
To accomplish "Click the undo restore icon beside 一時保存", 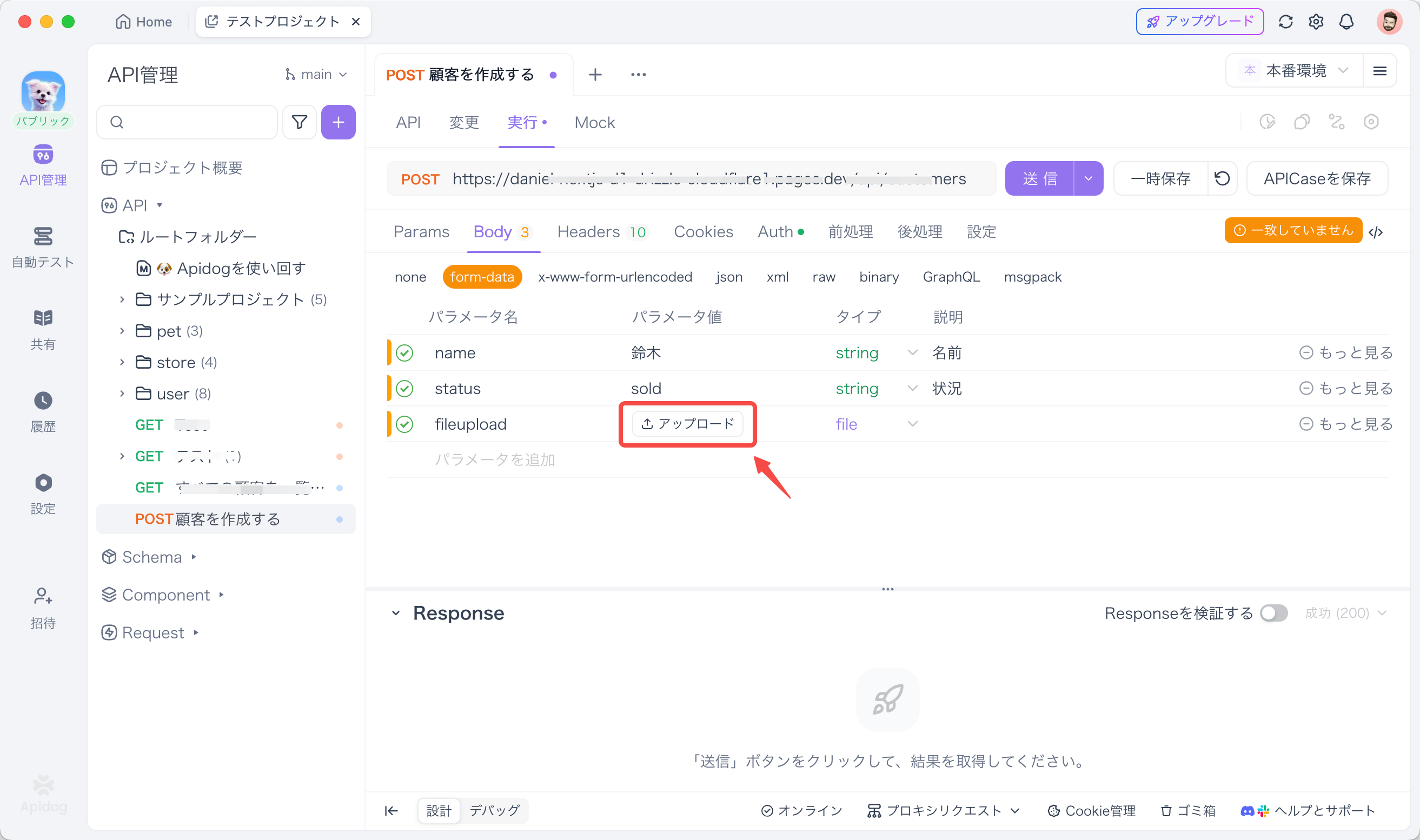I will (1222, 178).
